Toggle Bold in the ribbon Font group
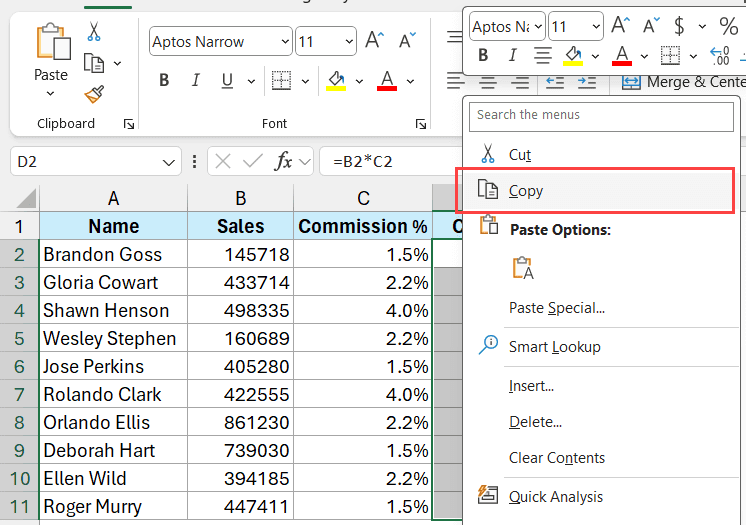The height and width of the screenshot is (525, 746). tap(164, 81)
